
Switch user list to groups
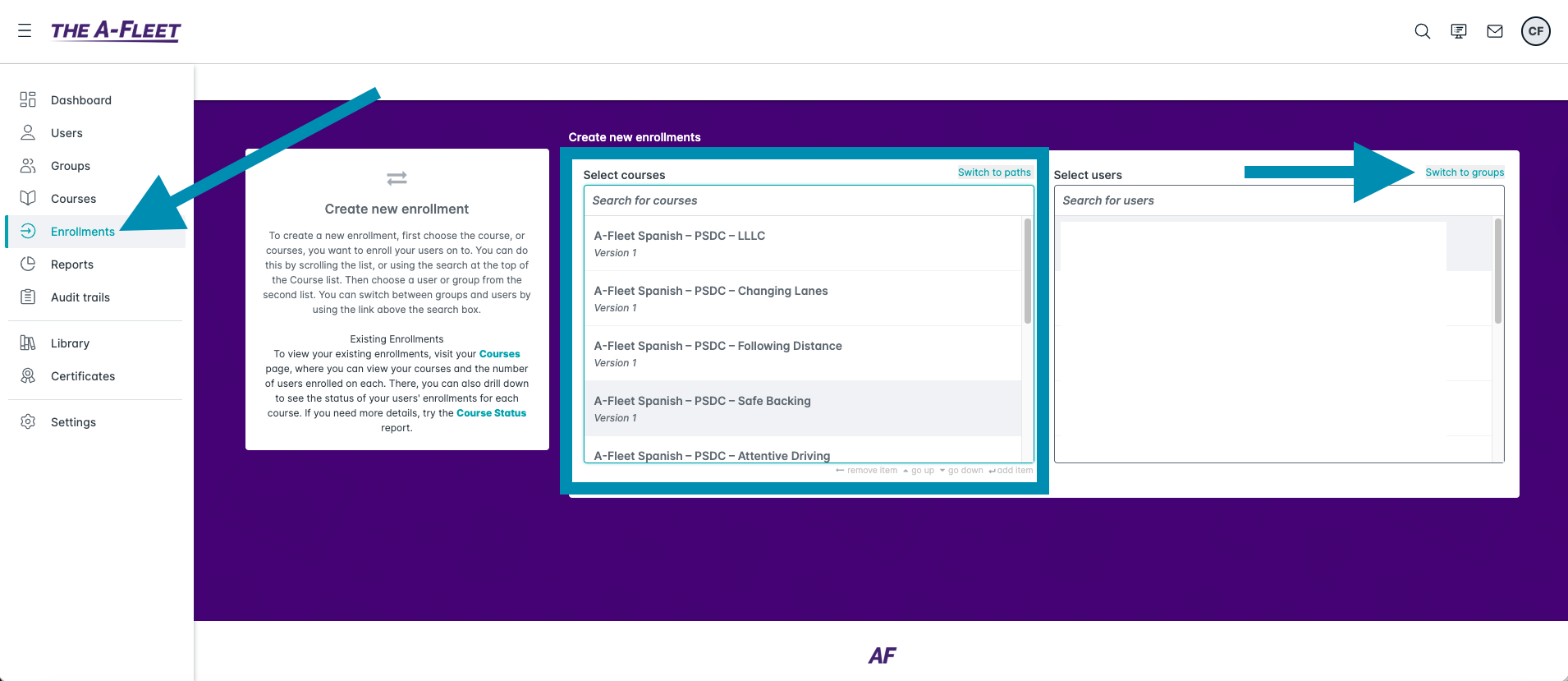coord(1464,173)
